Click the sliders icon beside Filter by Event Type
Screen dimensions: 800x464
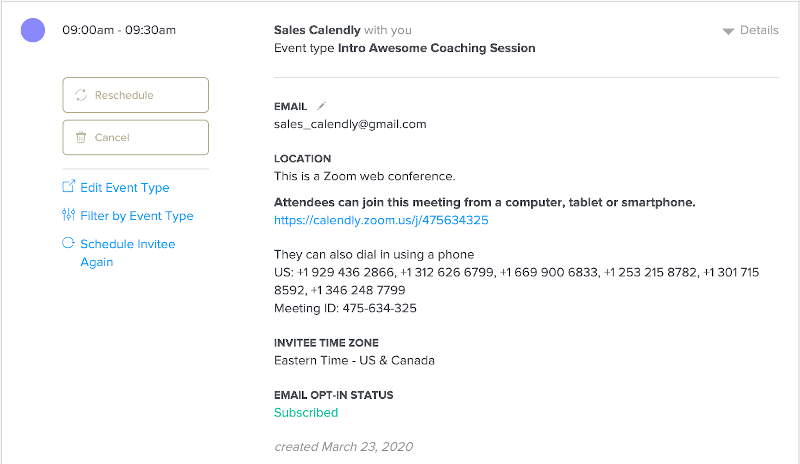[69, 215]
